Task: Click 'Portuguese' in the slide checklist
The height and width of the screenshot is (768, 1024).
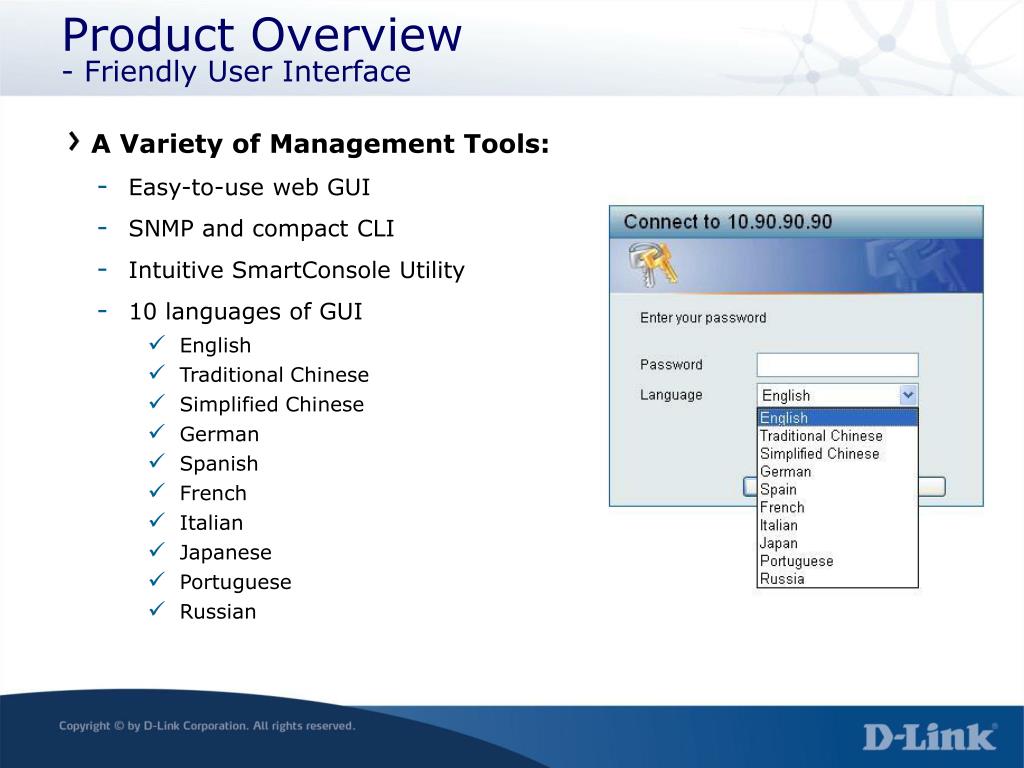Action: point(236,582)
